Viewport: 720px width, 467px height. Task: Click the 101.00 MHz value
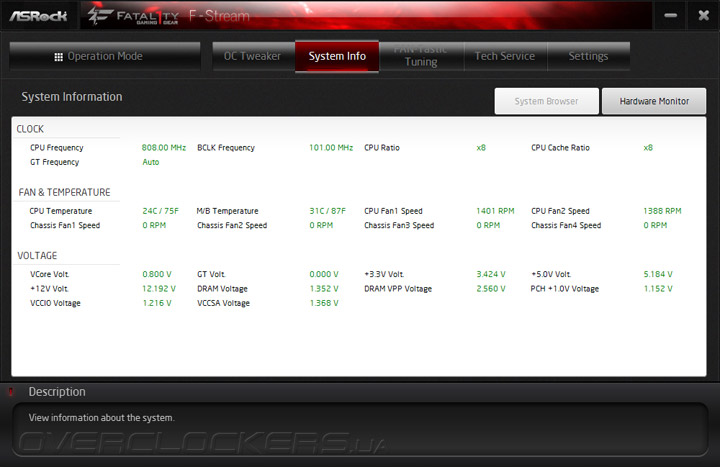coord(331,148)
